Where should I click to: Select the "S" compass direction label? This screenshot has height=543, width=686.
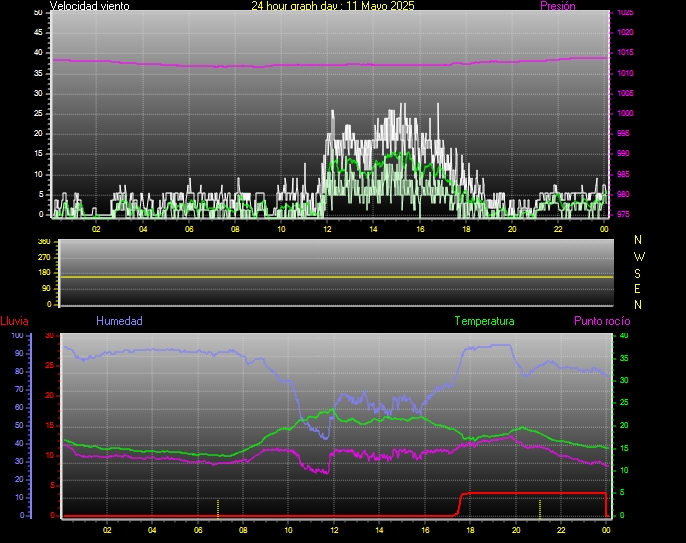[x=637, y=273]
